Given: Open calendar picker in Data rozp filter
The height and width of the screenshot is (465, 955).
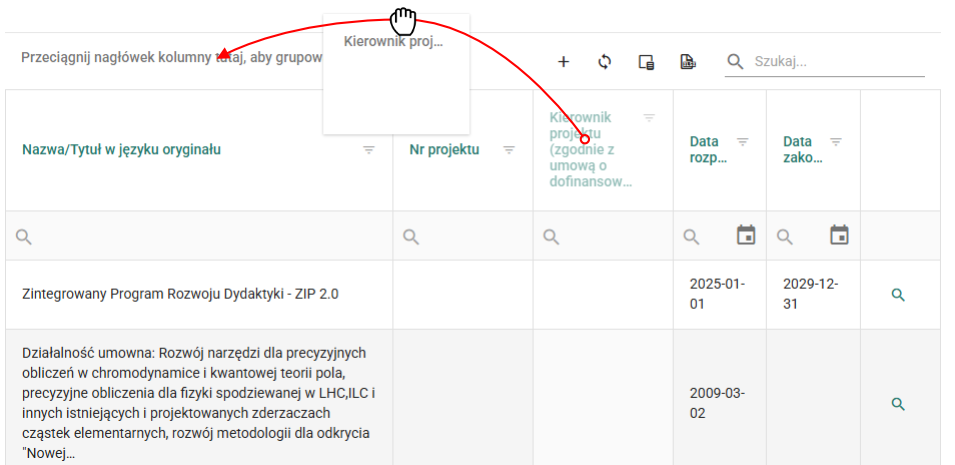Looking at the screenshot, I should point(745,236).
